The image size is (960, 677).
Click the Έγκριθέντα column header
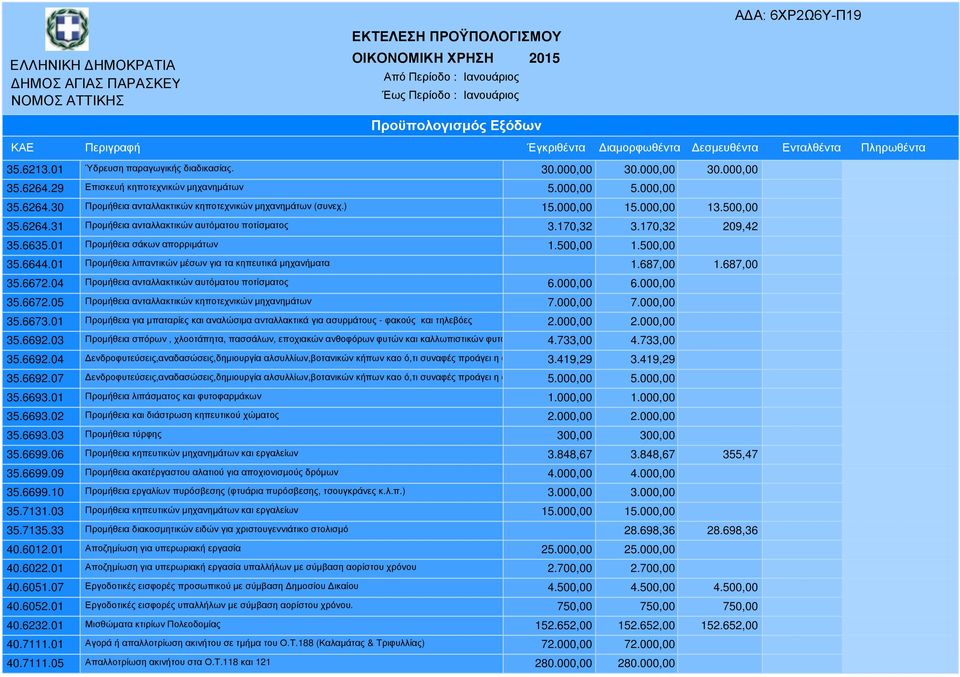pos(556,148)
